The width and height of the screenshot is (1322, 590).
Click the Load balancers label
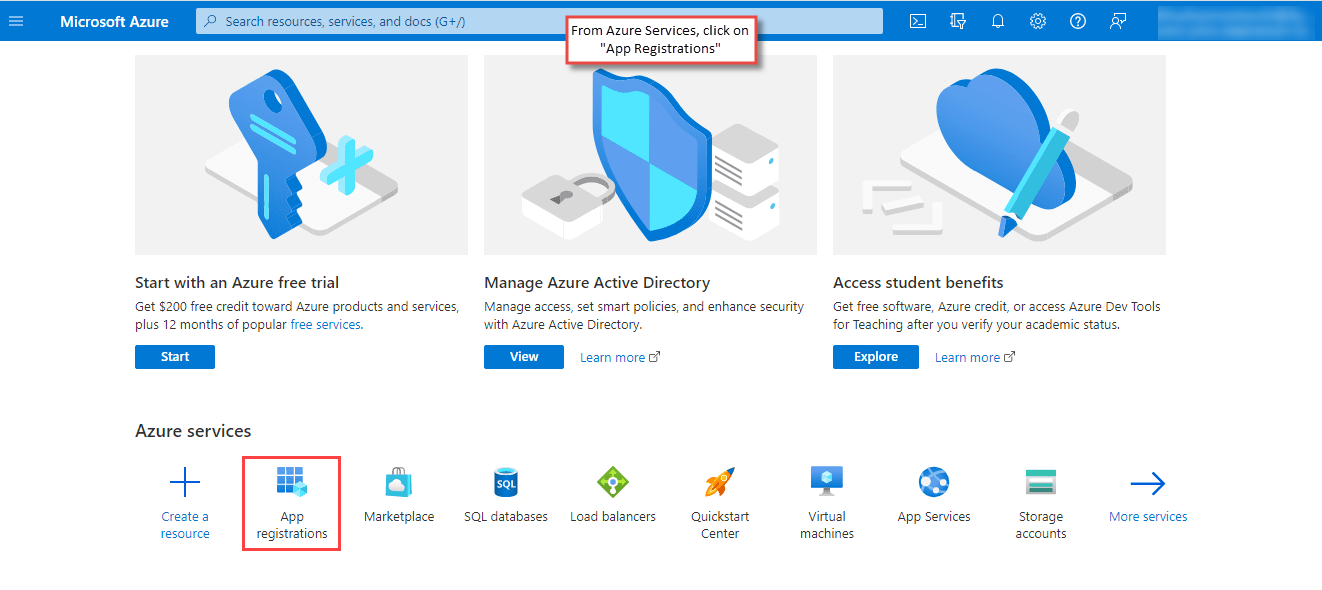[613, 517]
